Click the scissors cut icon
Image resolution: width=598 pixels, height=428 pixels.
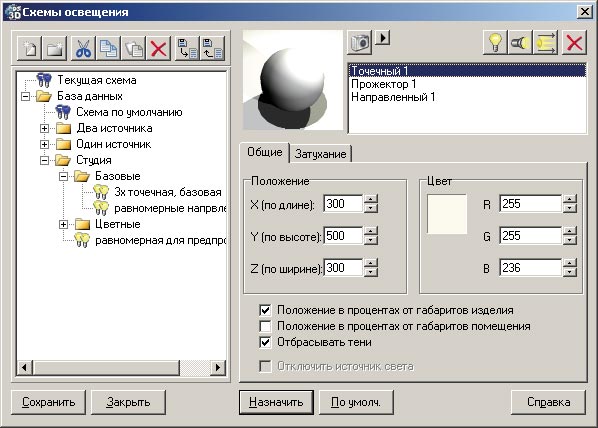84,49
